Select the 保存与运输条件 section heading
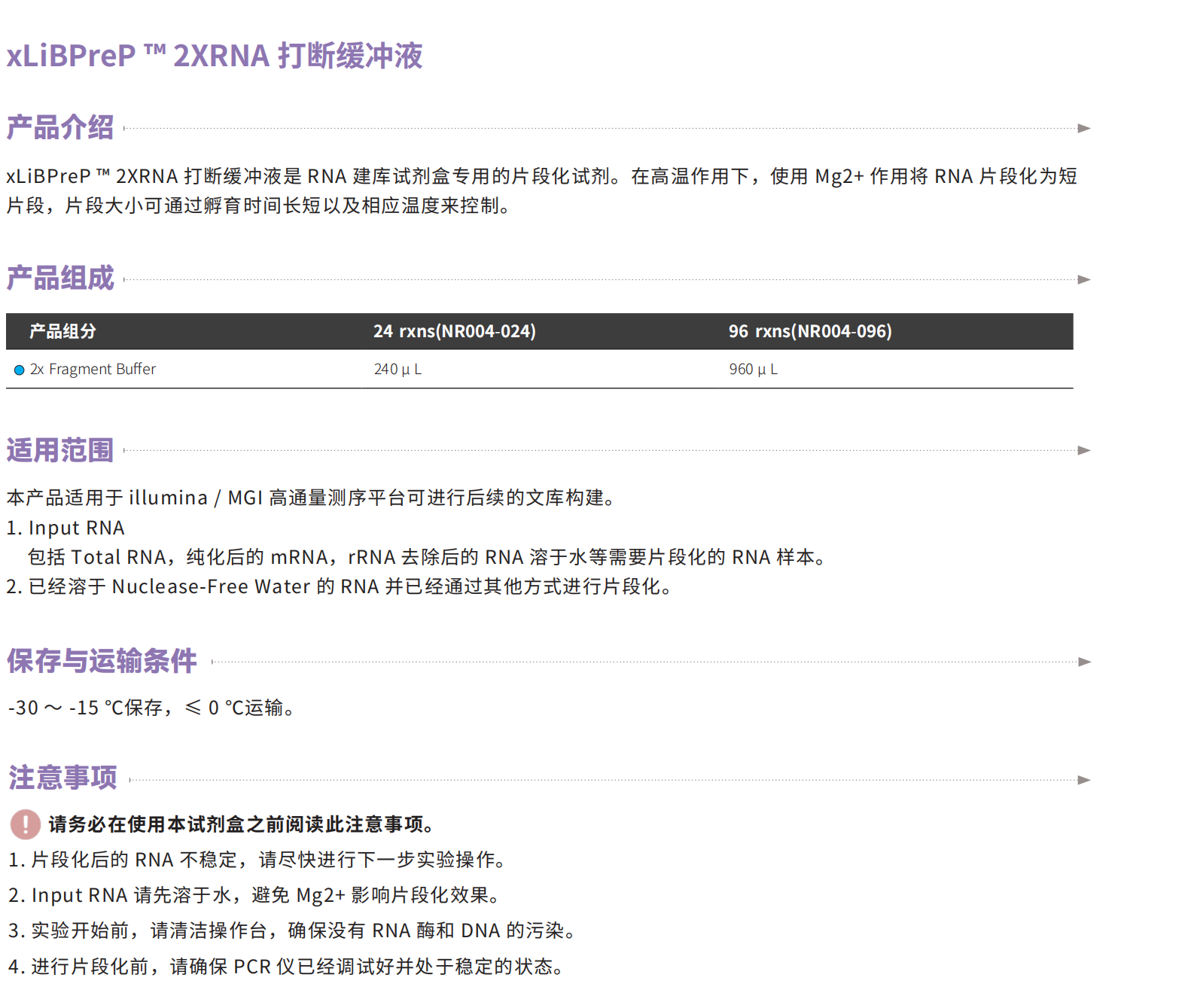The width and height of the screenshot is (1188, 1008). [x=102, y=660]
